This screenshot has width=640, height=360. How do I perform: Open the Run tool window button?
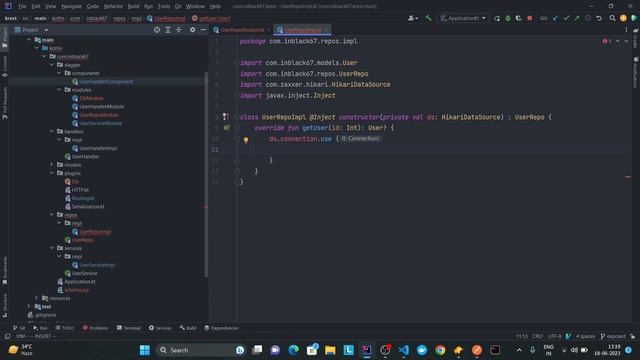point(40,328)
